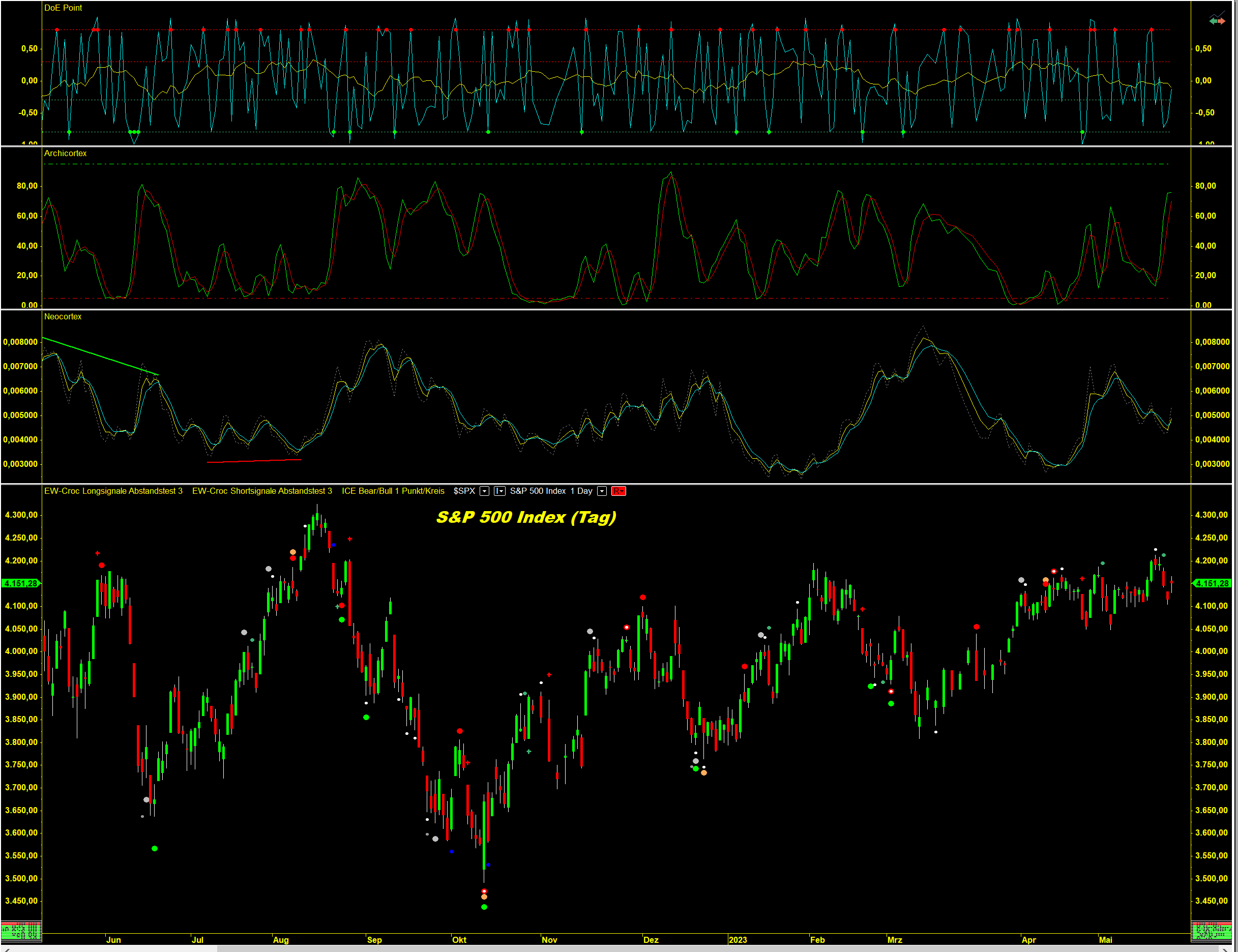This screenshot has width=1238, height=952.
Task: Click the green 4.151,28 price marker on left axis
Action: click(x=20, y=583)
